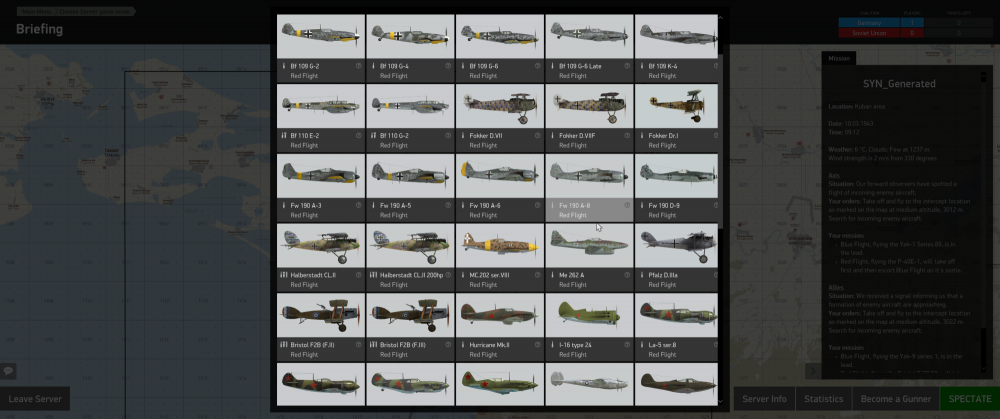The image size is (1000, 419).
Task: Open the info icon for Bf 109 G-2
Action: 358,66
